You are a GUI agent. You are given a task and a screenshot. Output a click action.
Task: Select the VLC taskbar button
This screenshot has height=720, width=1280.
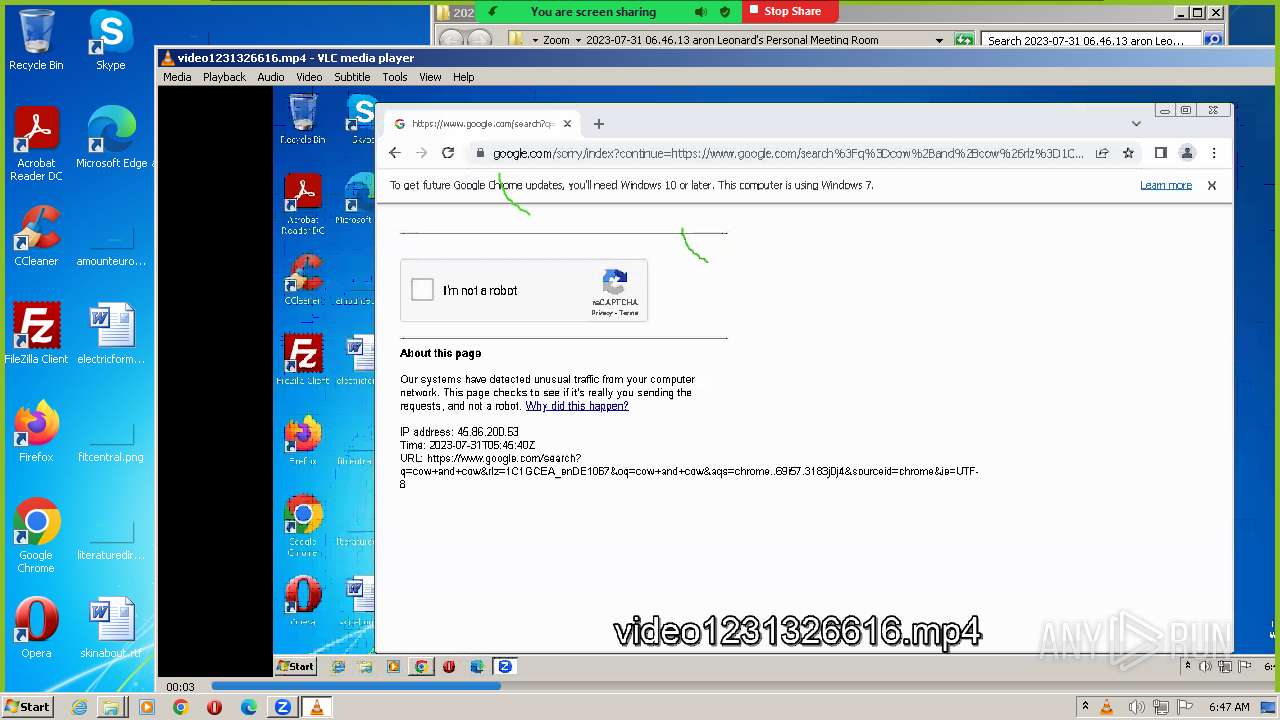[317, 707]
